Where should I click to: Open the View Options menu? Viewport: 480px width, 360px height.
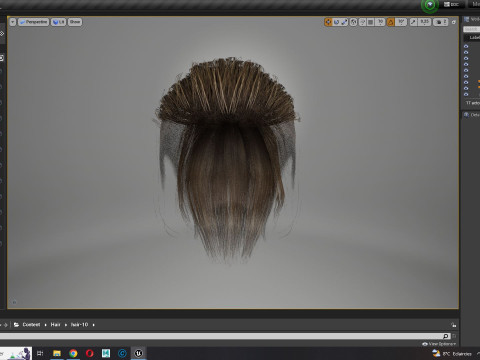439,344
